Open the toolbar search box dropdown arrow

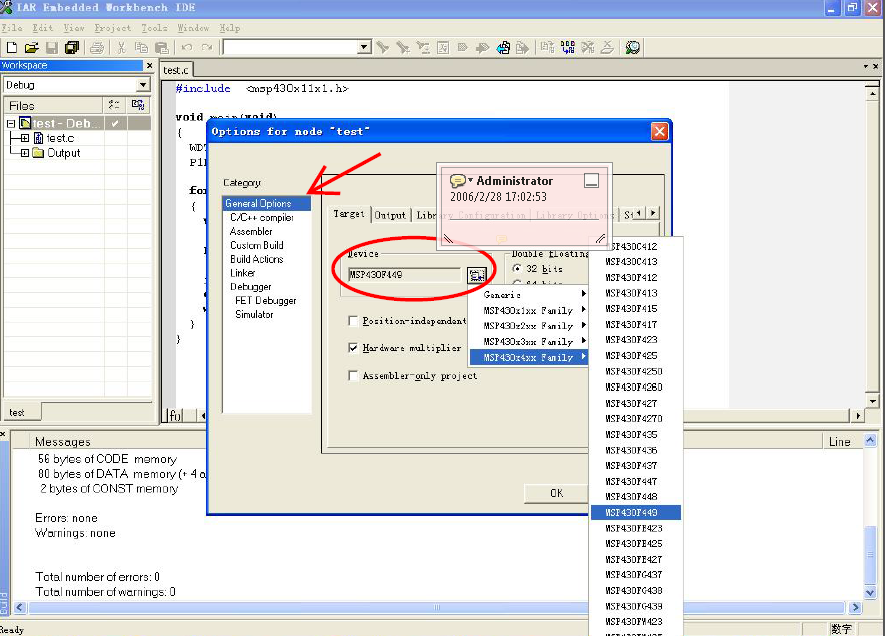pos(364,47)
